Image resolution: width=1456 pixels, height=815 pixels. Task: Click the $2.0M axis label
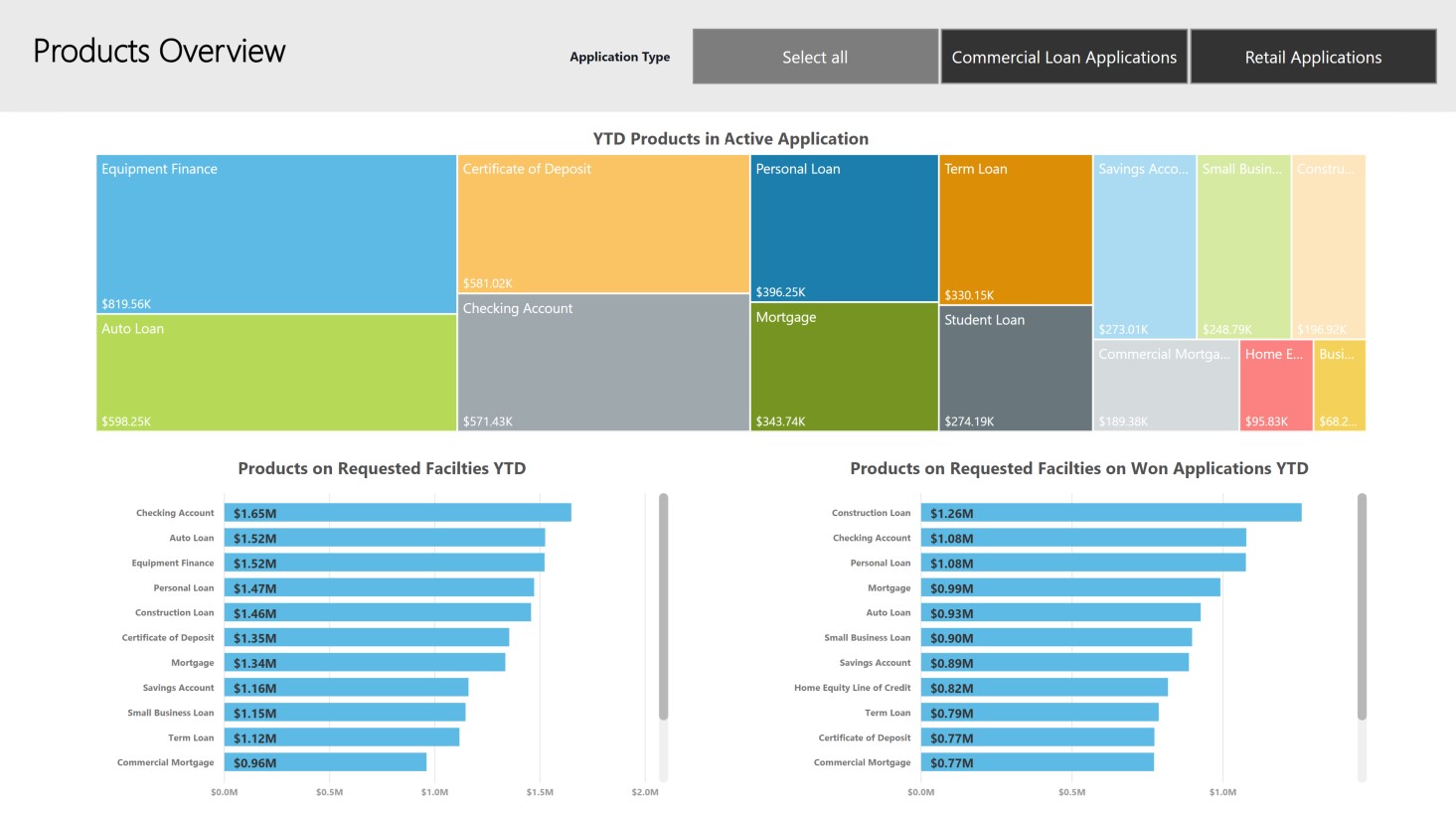[645, 792]
